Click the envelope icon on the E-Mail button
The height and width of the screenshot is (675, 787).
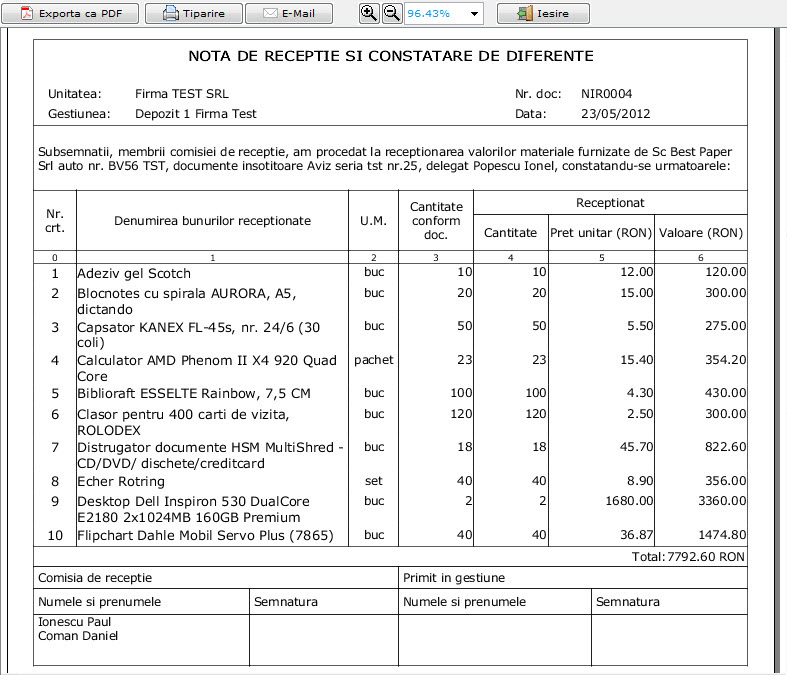click(x=271, y=14)
